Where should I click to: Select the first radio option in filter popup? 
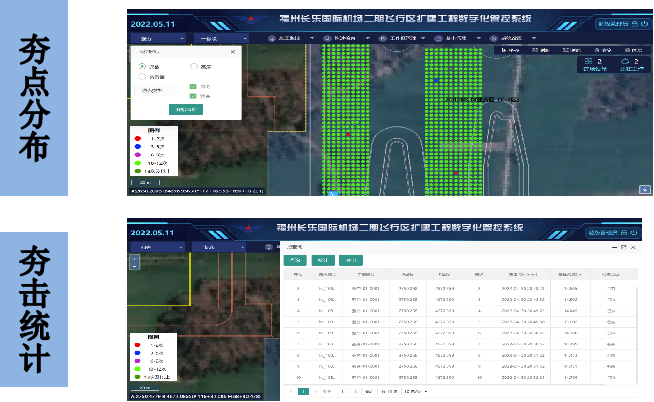pyautogui.click(x=143, y=66)
